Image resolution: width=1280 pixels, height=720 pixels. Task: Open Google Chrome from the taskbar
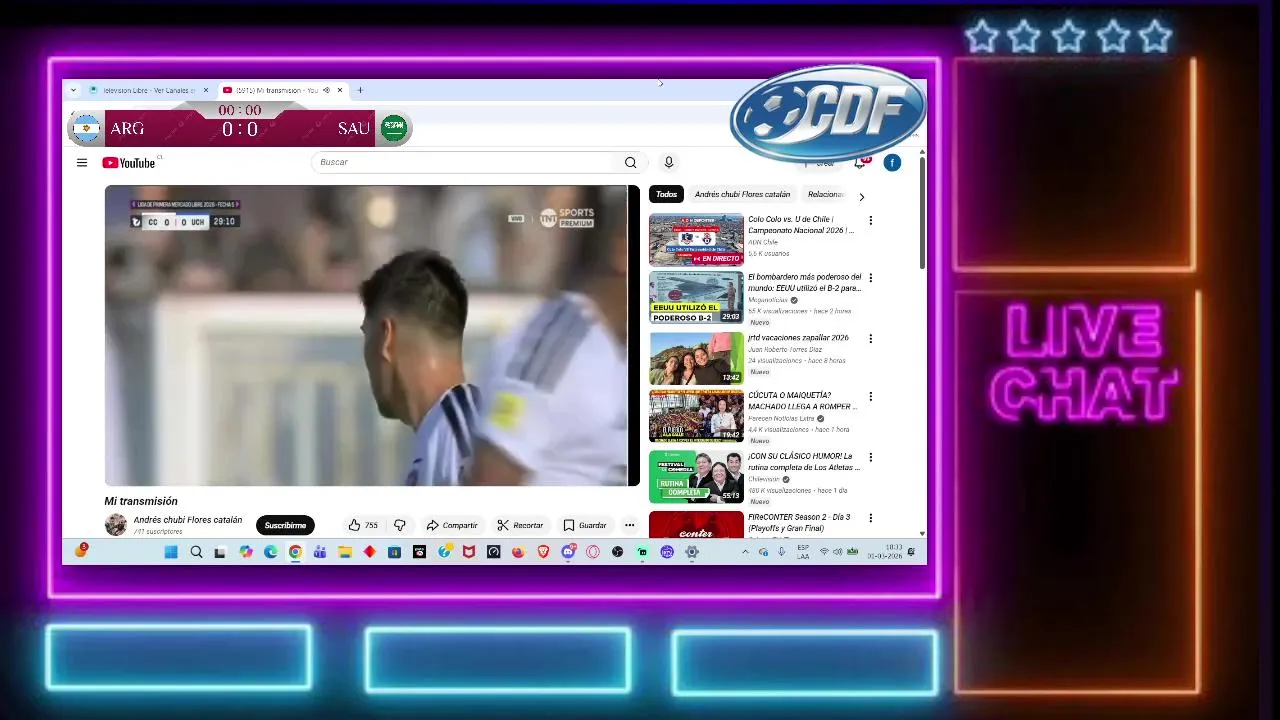[x=295, y=552]
